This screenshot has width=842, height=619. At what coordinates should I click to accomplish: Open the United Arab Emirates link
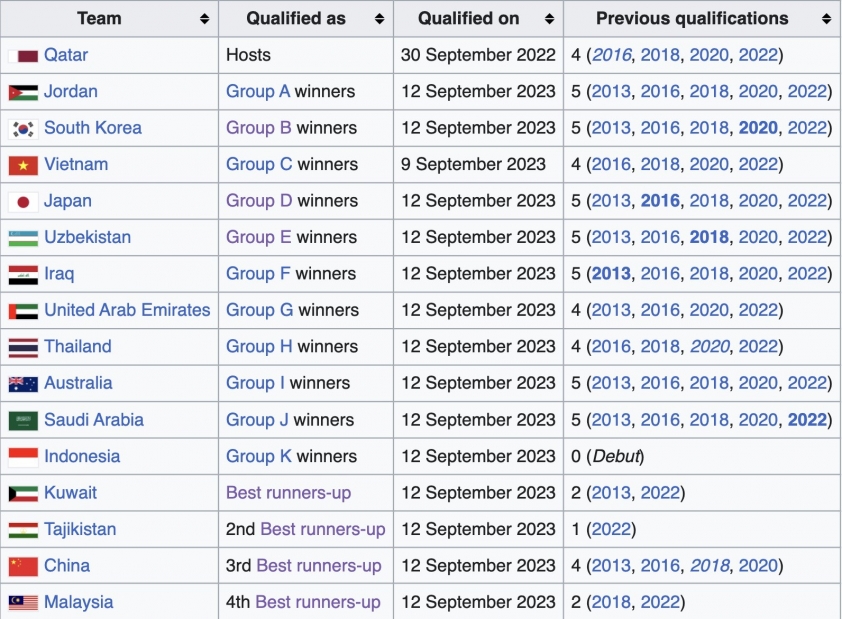[x=127, y=310]
